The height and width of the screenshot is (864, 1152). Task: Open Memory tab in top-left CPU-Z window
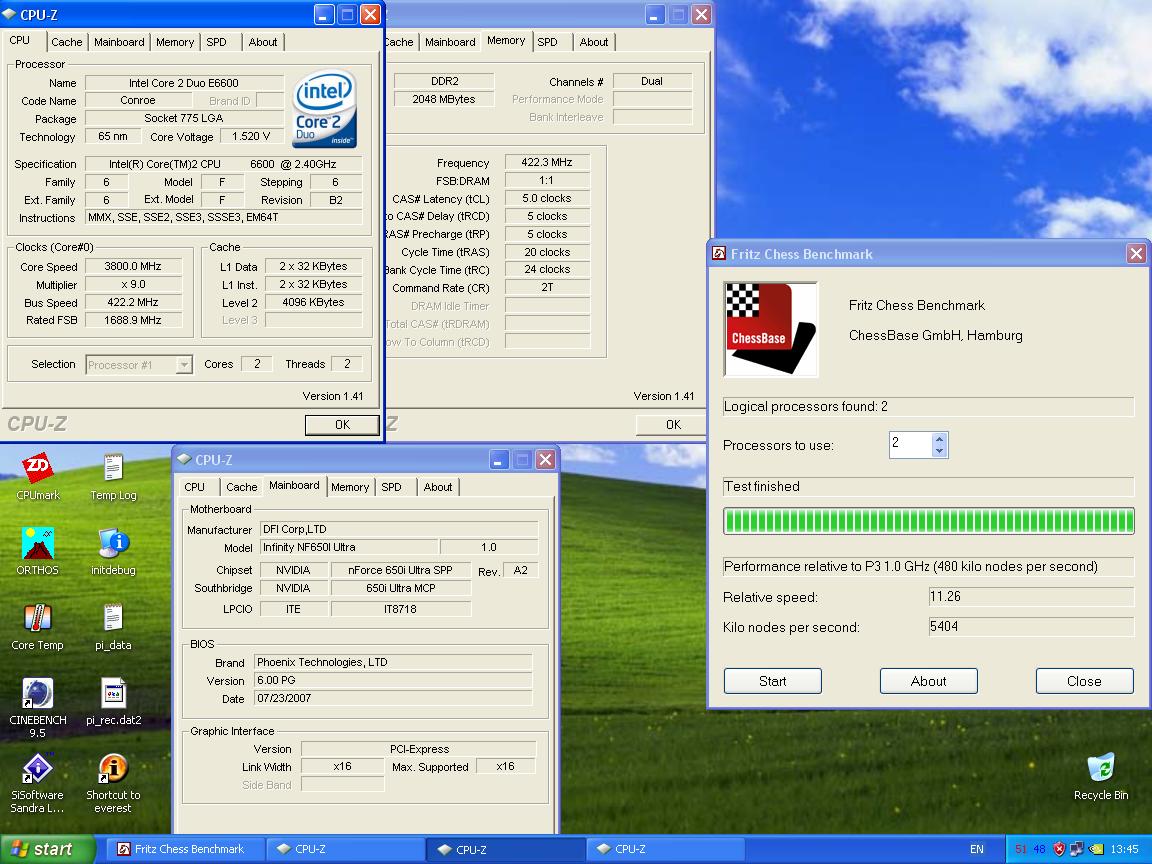(x=175, y=42)
